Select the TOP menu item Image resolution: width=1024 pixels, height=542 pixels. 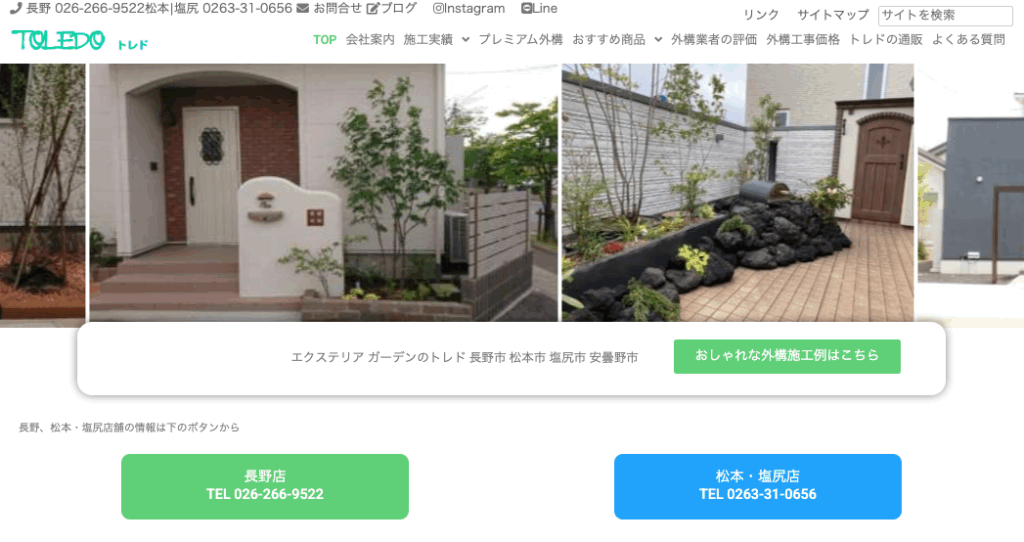[325, 40]
